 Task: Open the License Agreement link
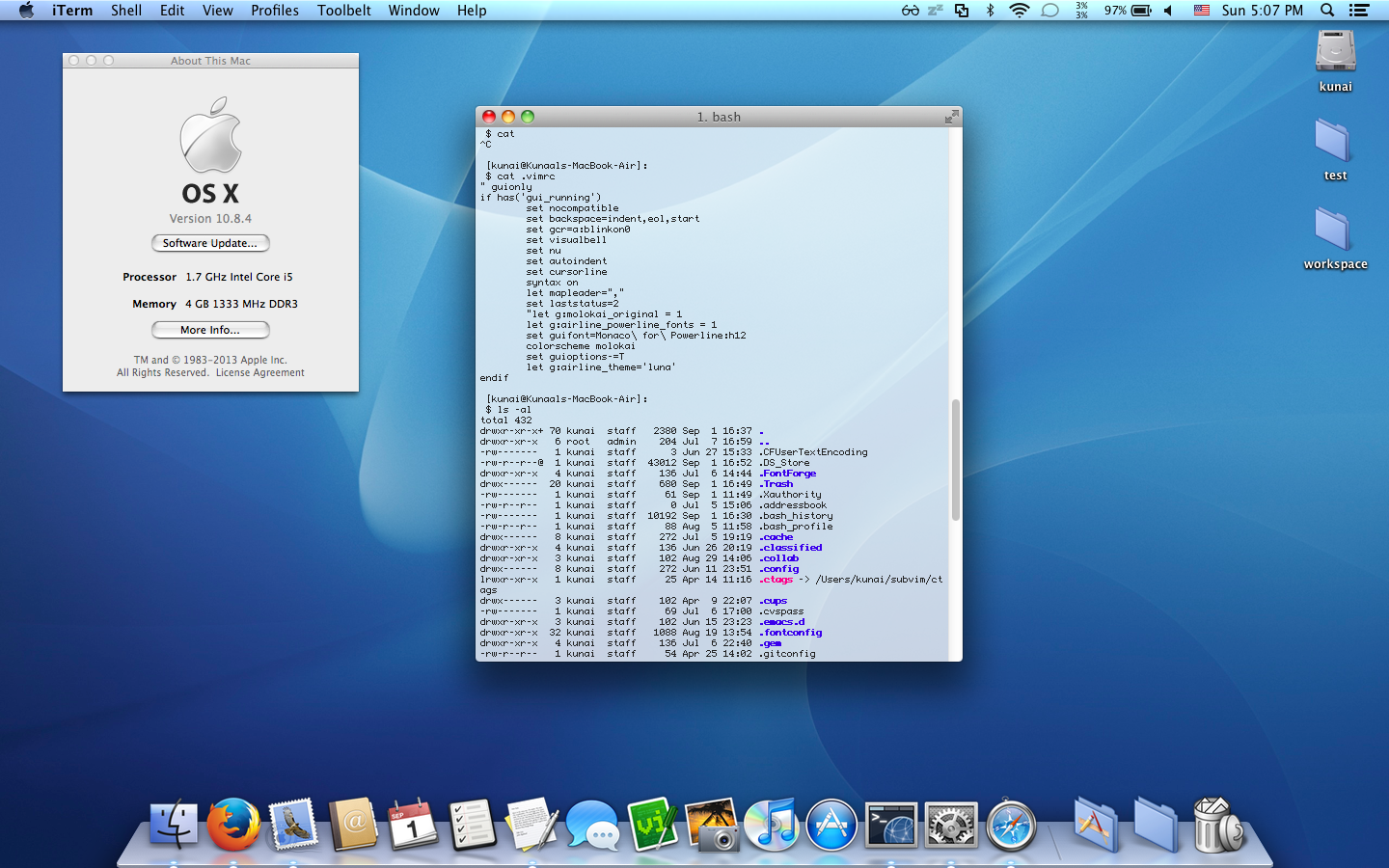(x=259, y=372)
